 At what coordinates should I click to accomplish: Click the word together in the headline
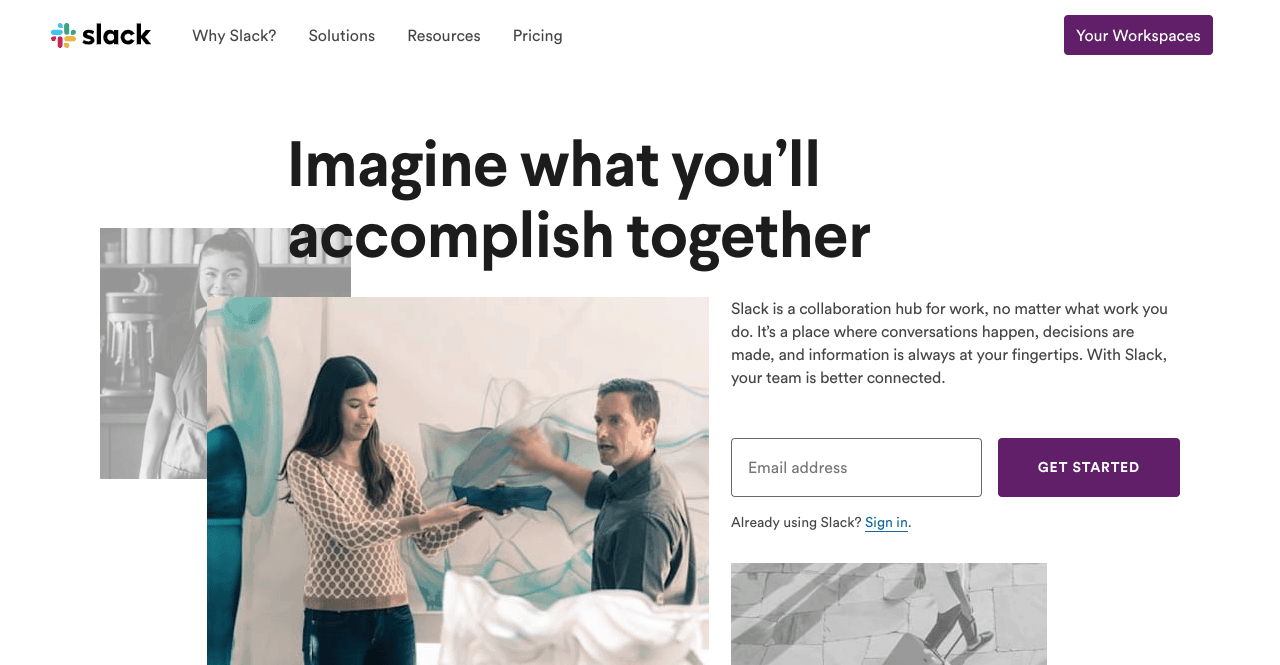pos(749,236)
